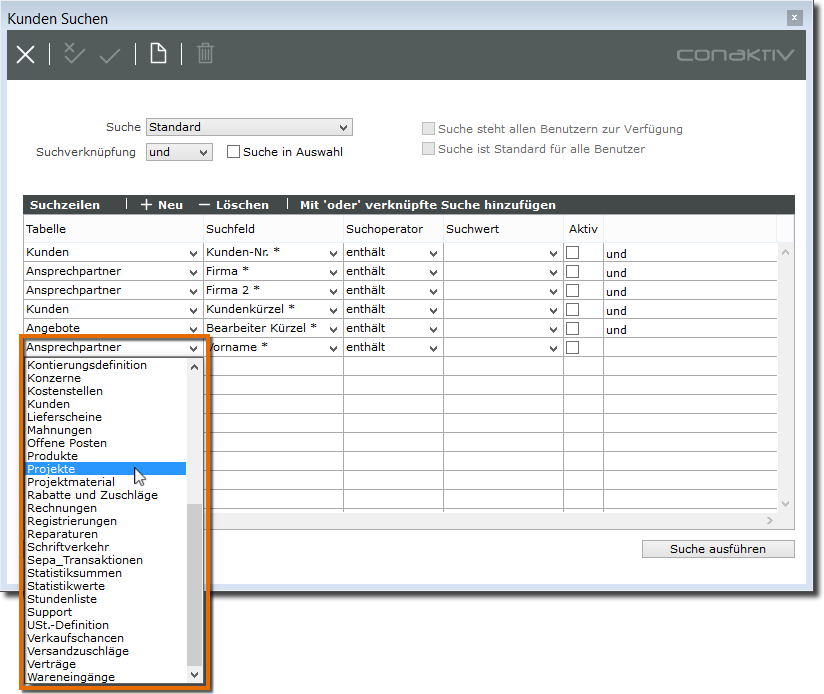824x694 pixels.
Task: Click Suche ausführen button
Action: [718, 549]
